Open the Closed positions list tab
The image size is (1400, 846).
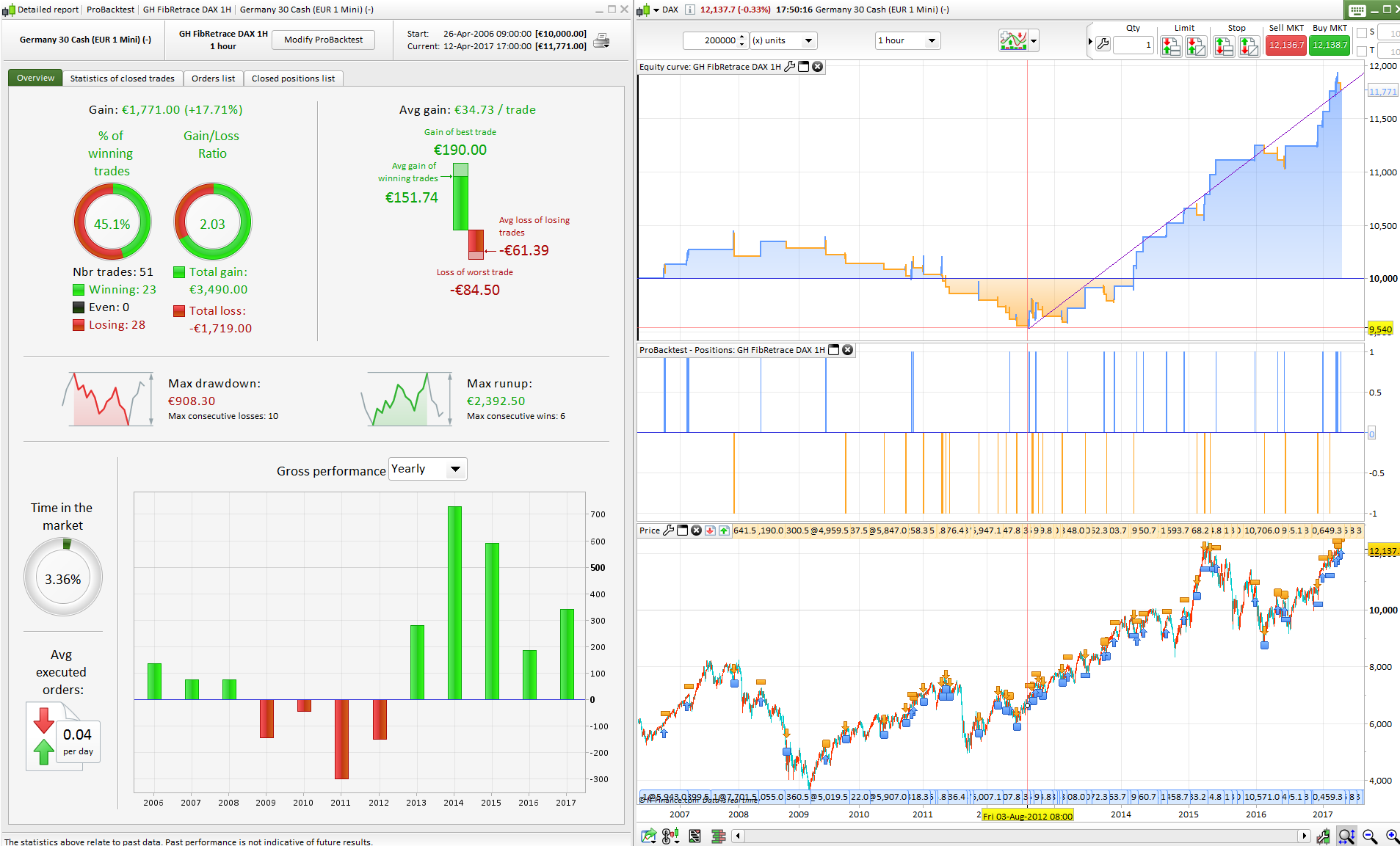click(293, 79)
